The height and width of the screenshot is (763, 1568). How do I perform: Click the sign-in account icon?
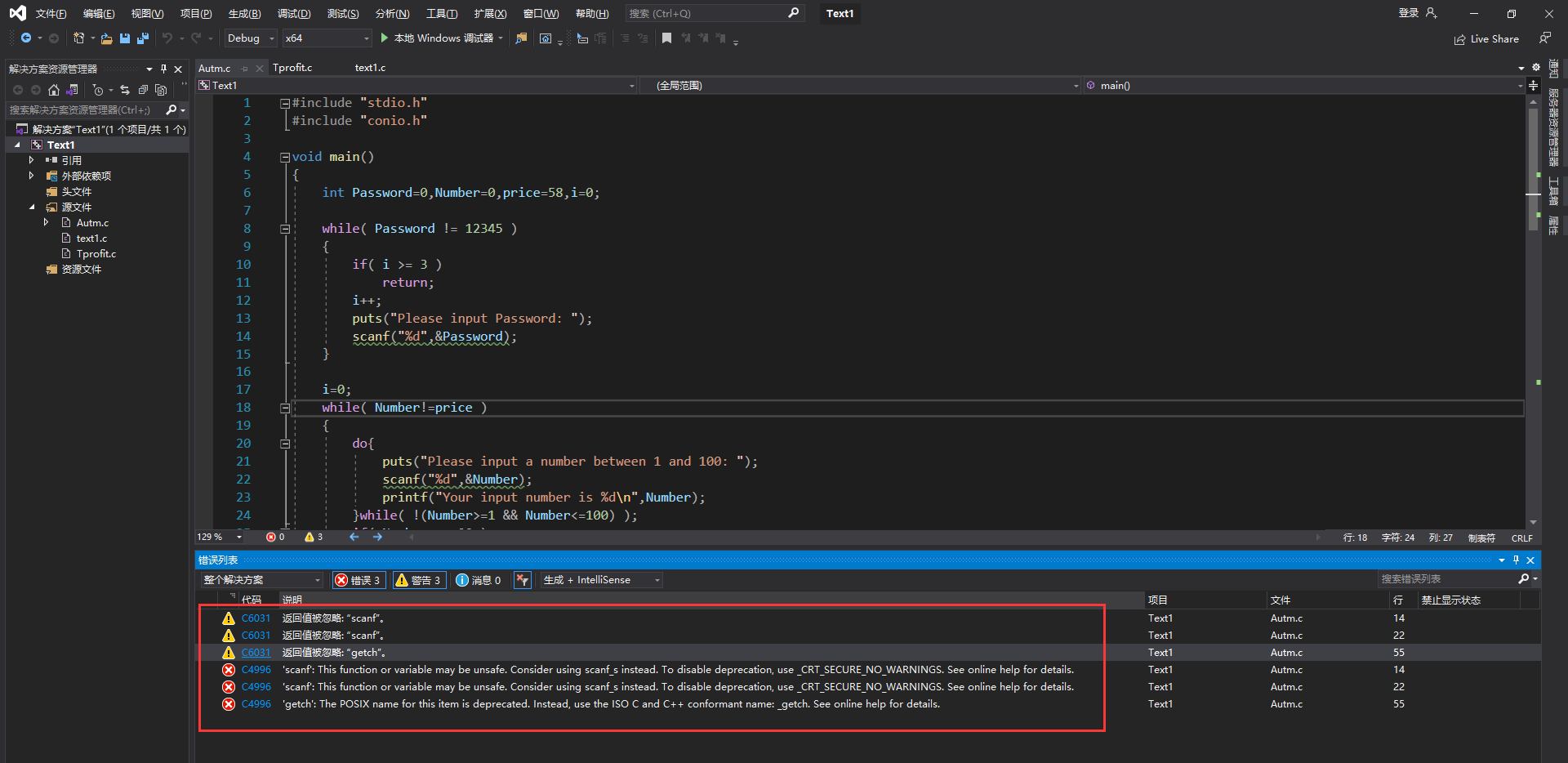1431,13
